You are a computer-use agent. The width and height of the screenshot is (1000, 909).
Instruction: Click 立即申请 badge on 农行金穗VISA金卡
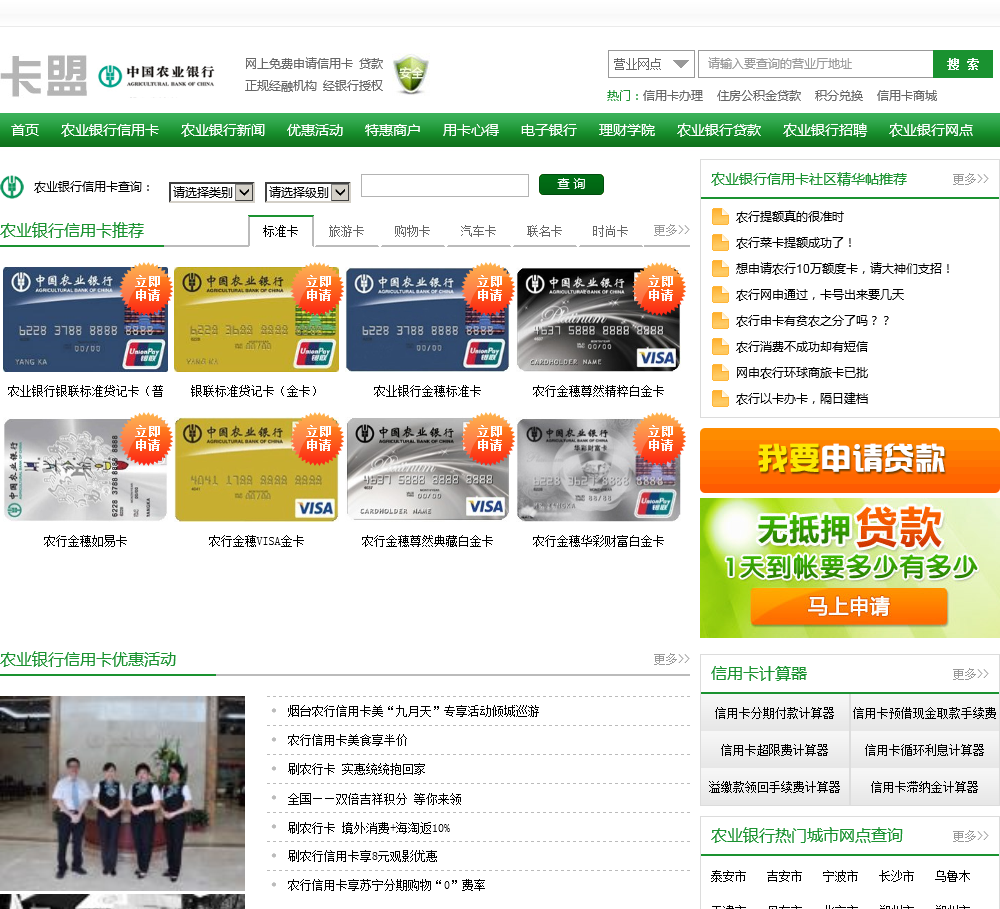pos(318,439)
